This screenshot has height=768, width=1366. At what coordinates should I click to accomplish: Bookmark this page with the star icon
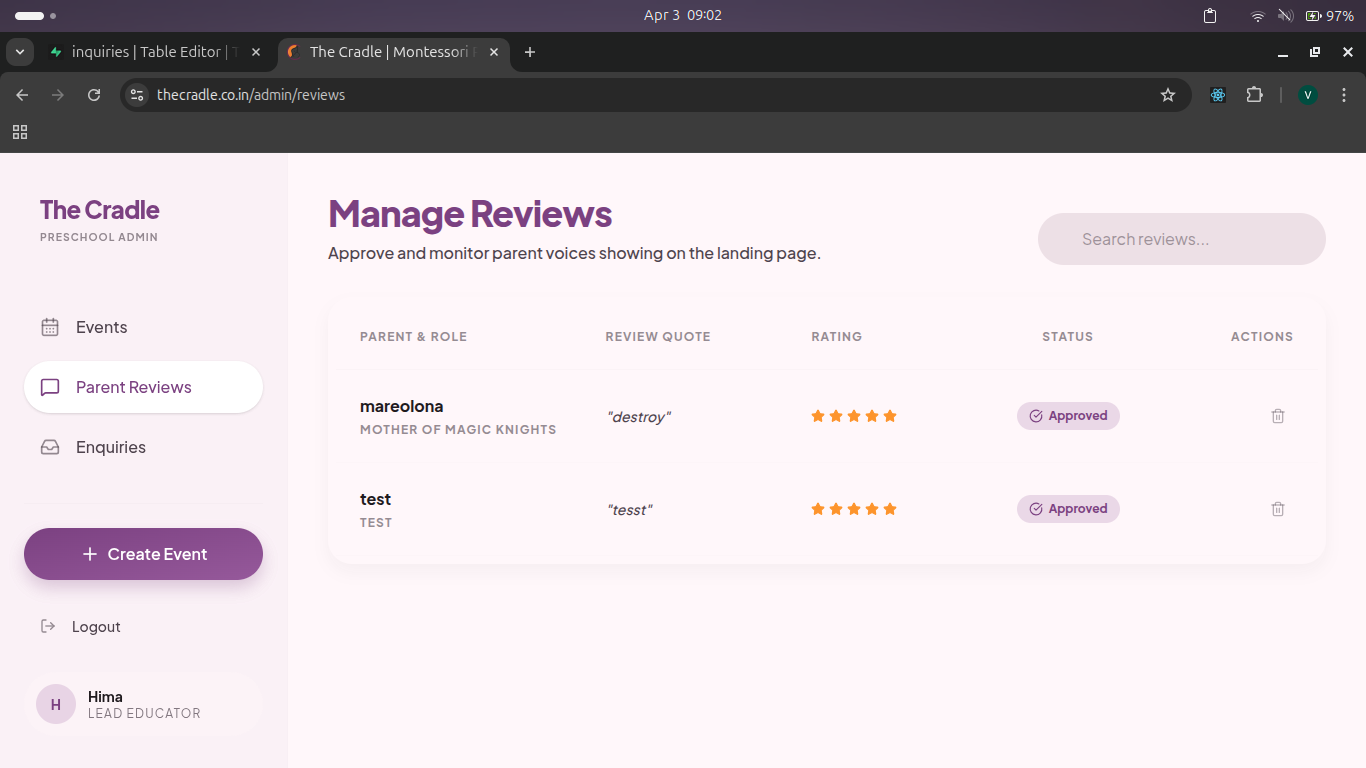pyautogui.click(x=1167, y=95)
